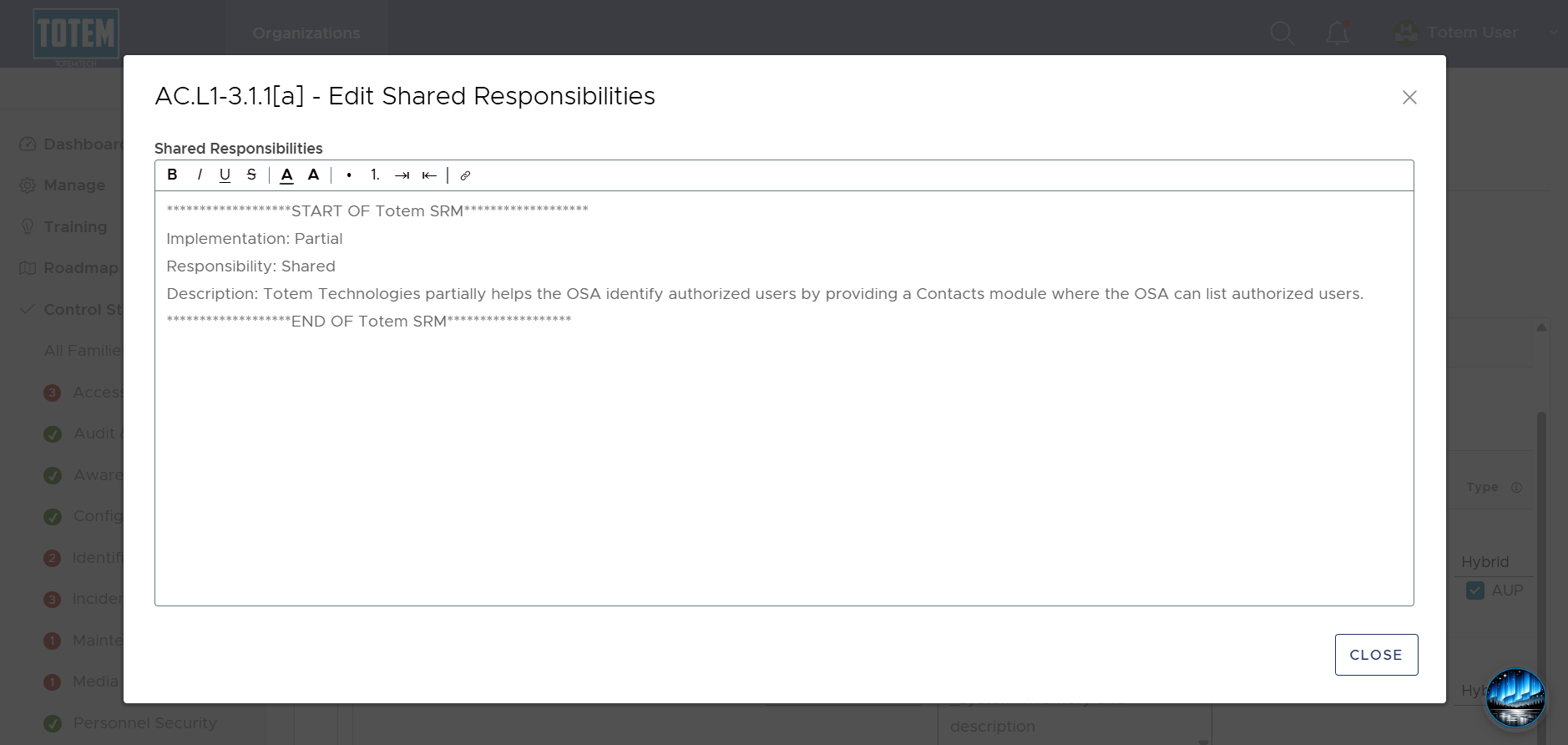Select the Awareness family in sidebar

coord(83,475)
